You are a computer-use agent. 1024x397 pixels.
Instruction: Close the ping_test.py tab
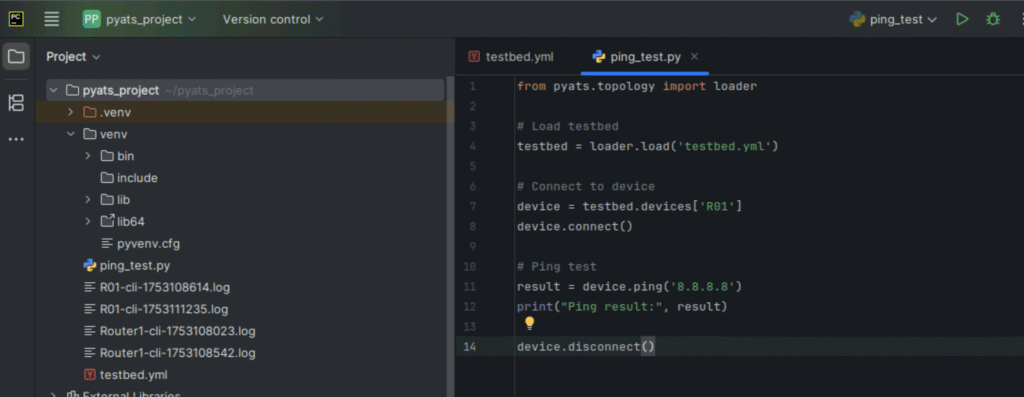pos(694,57)
